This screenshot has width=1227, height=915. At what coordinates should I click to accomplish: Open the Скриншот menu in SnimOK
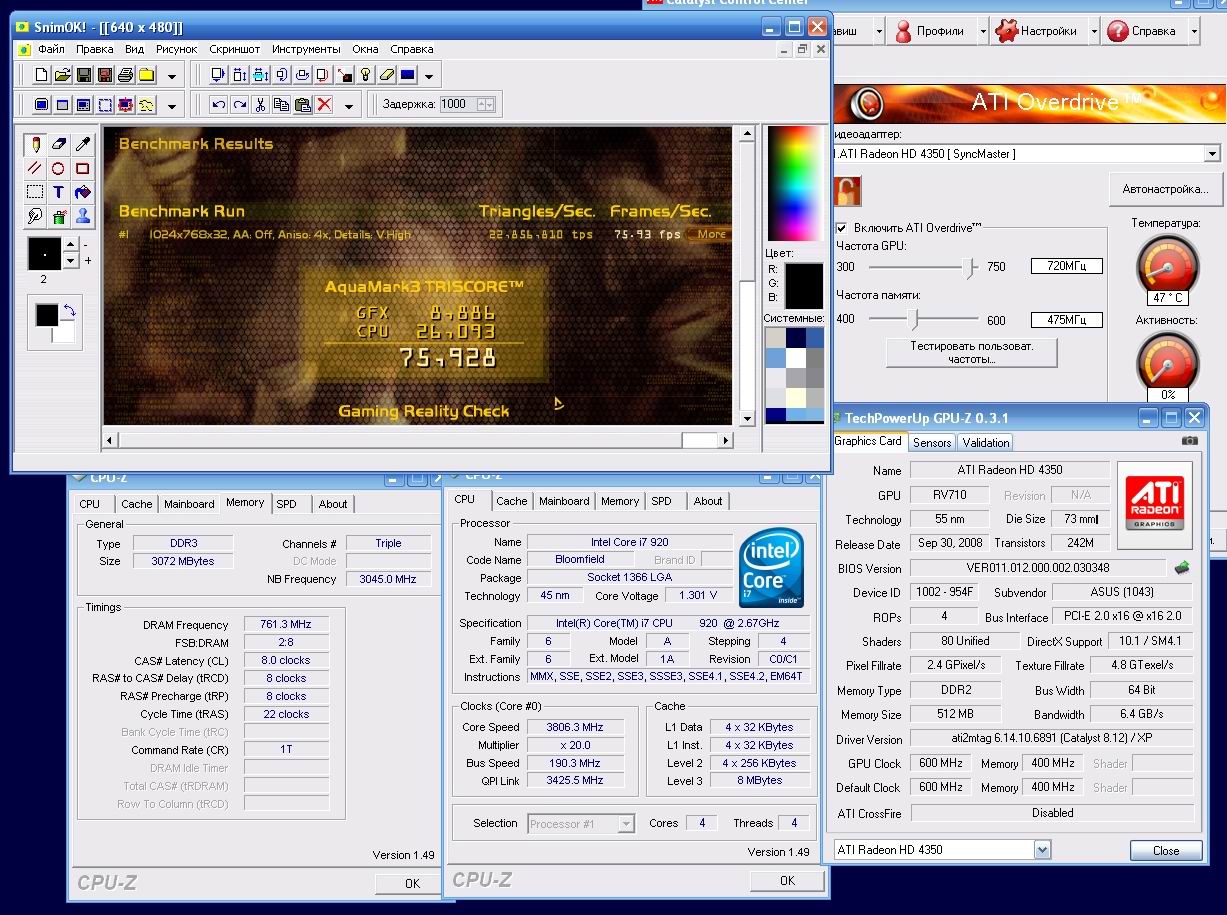point(234,49)
